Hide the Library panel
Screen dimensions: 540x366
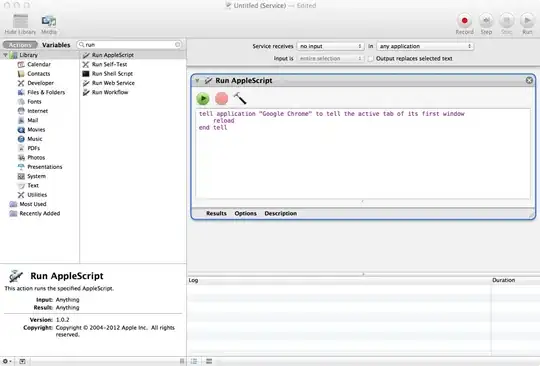(20, 24)
